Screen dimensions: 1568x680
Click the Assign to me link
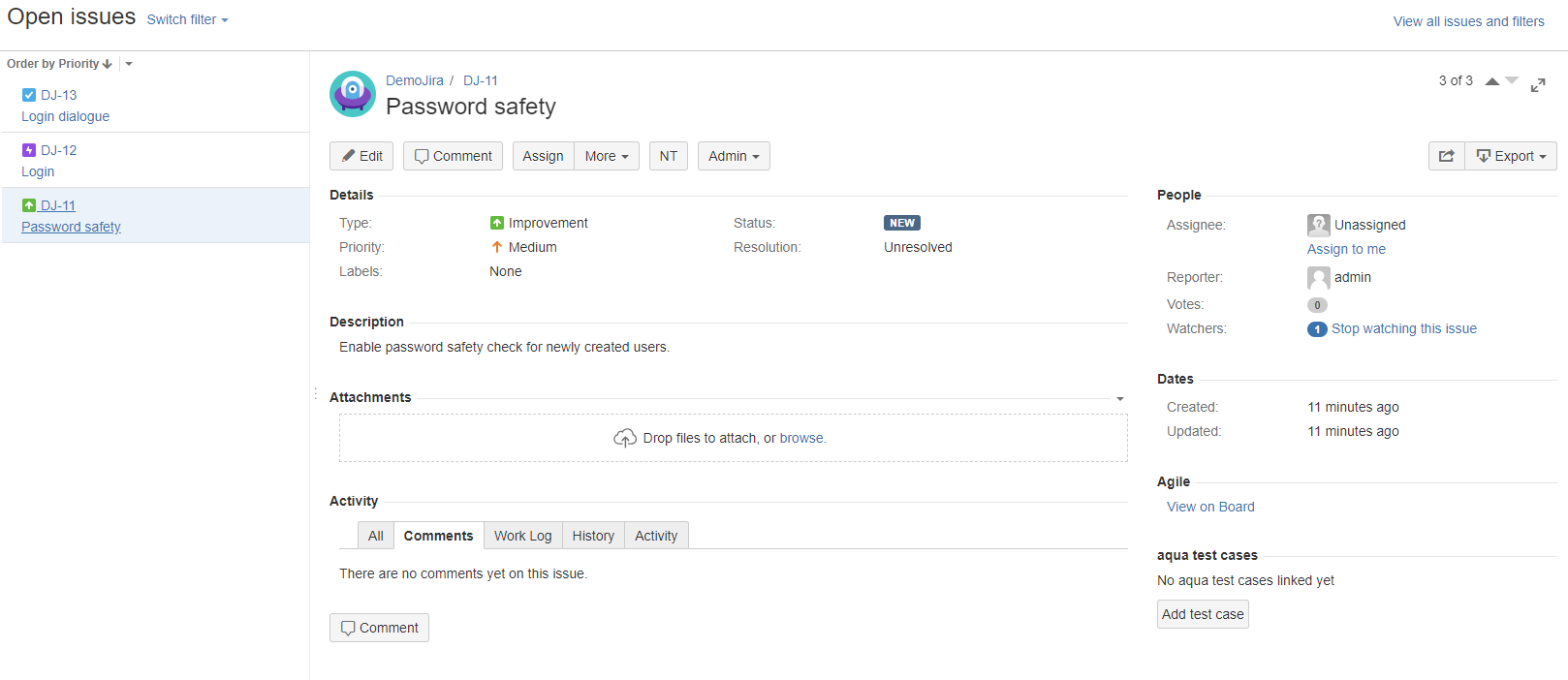point(1346,249)
